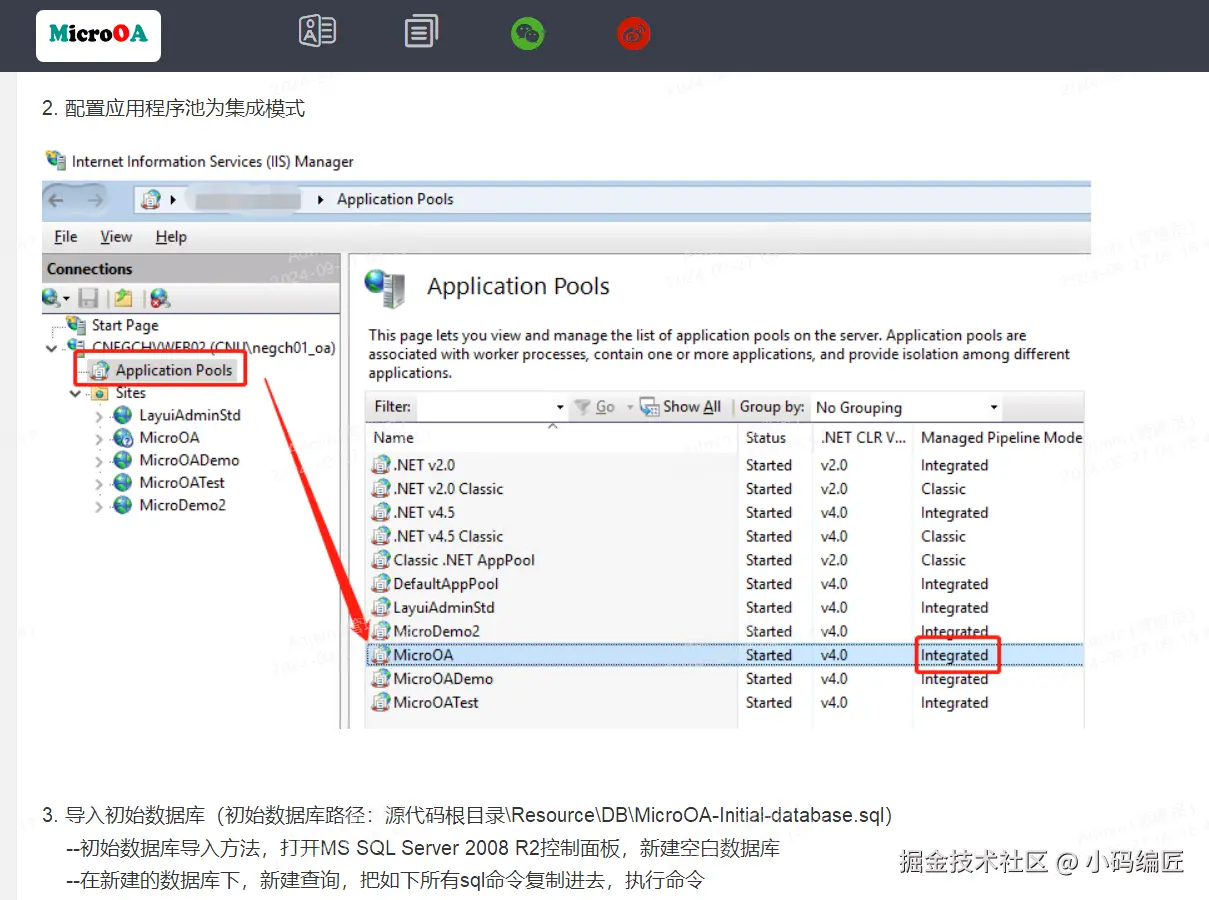Screen dimensions: 1209x900
Task: Click the green WeChat icon
Action: [527, 35]
